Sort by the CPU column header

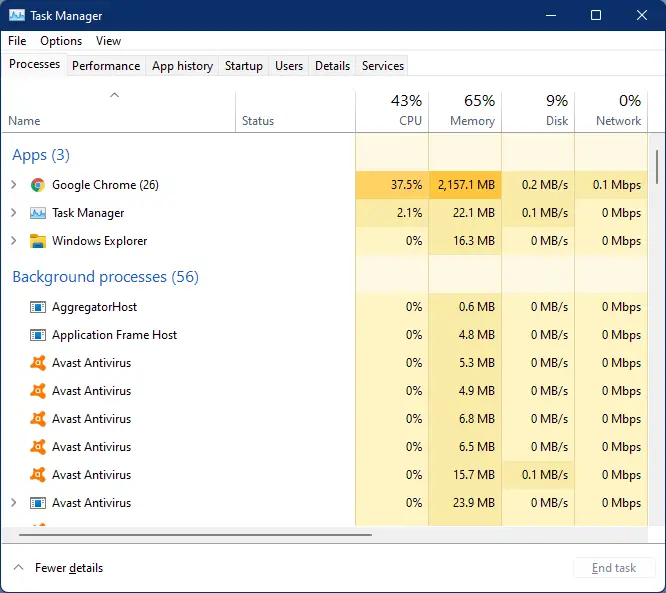coord(392,111)
